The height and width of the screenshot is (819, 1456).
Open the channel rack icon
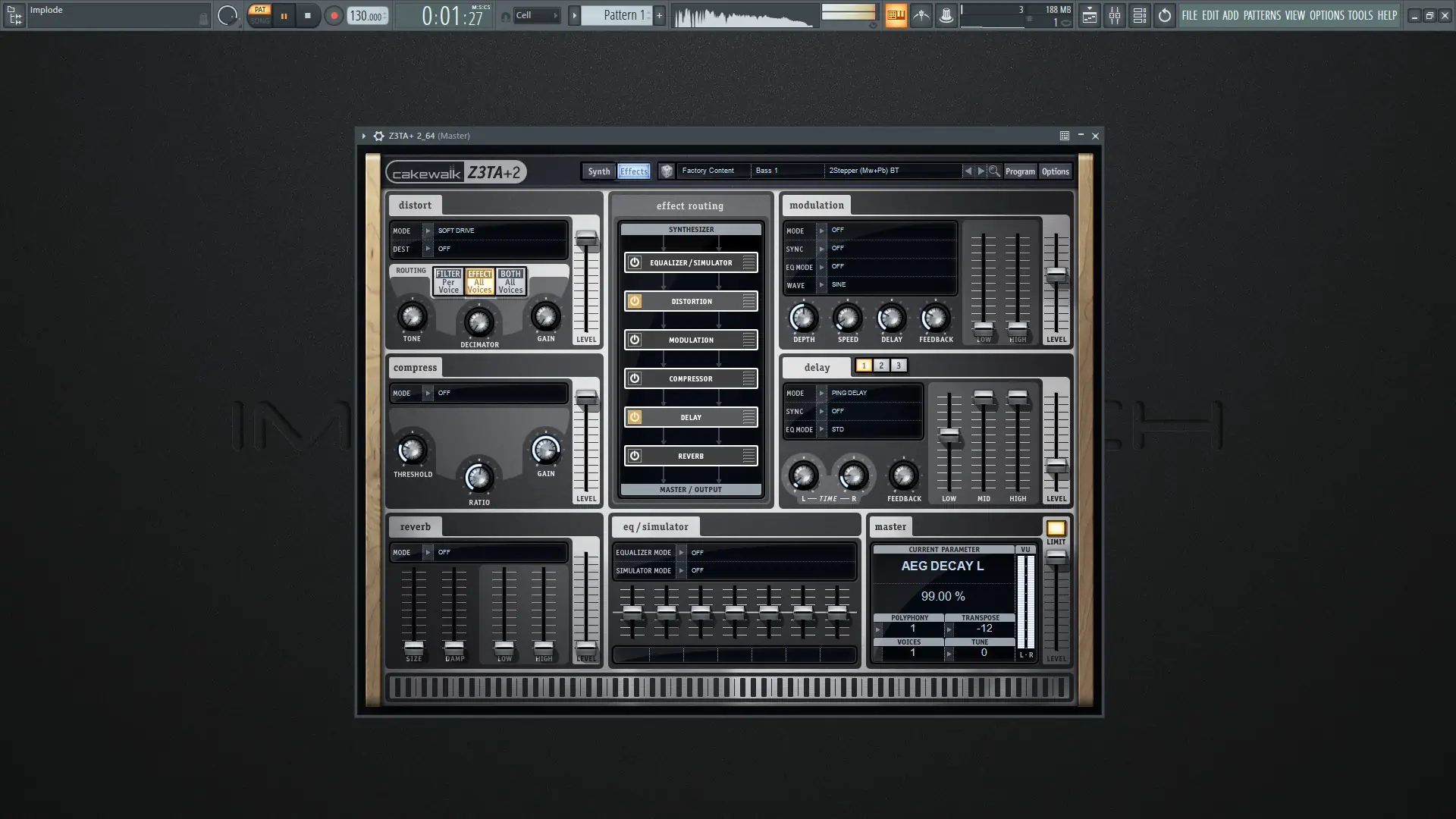[1139, 16]
